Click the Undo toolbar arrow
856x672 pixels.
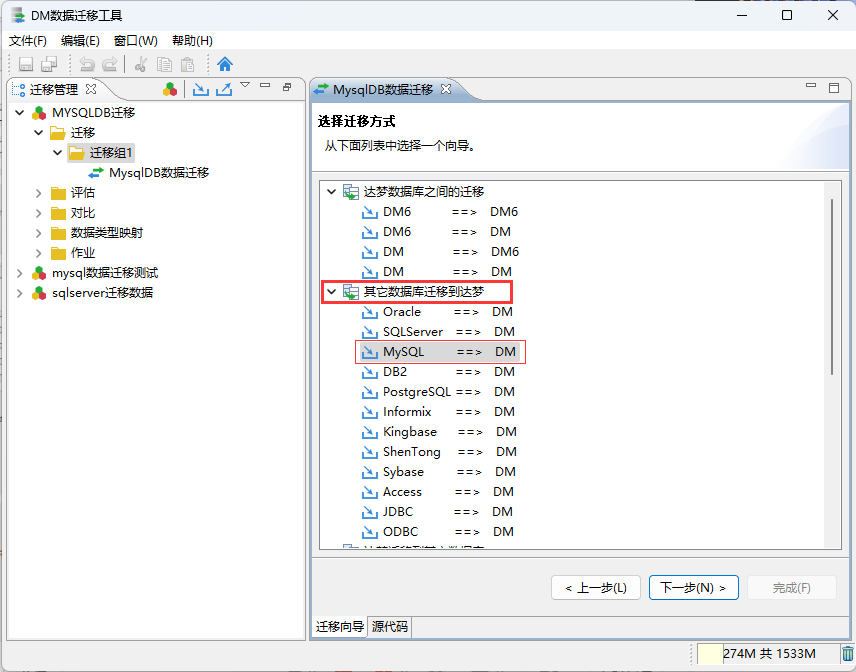click(x=87, y=64)
